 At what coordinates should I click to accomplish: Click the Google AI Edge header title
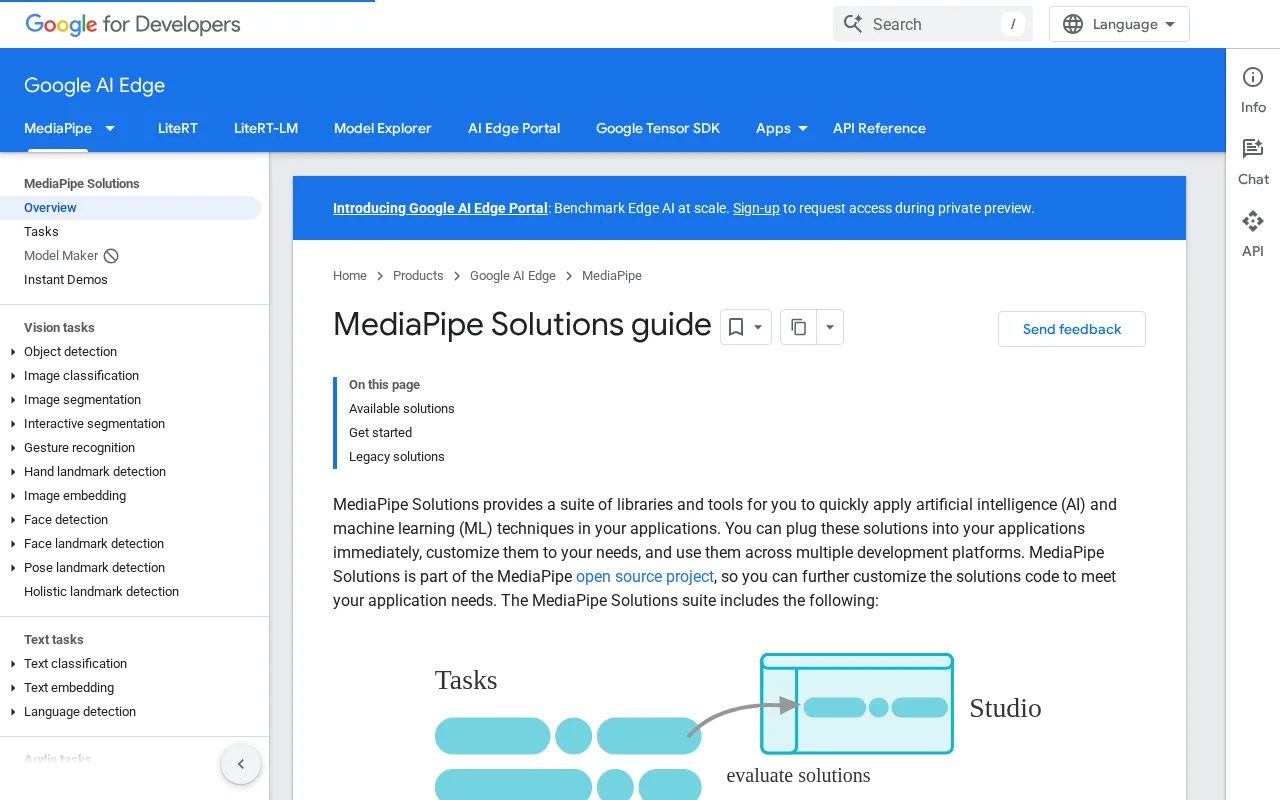click(x=95, y=86)
